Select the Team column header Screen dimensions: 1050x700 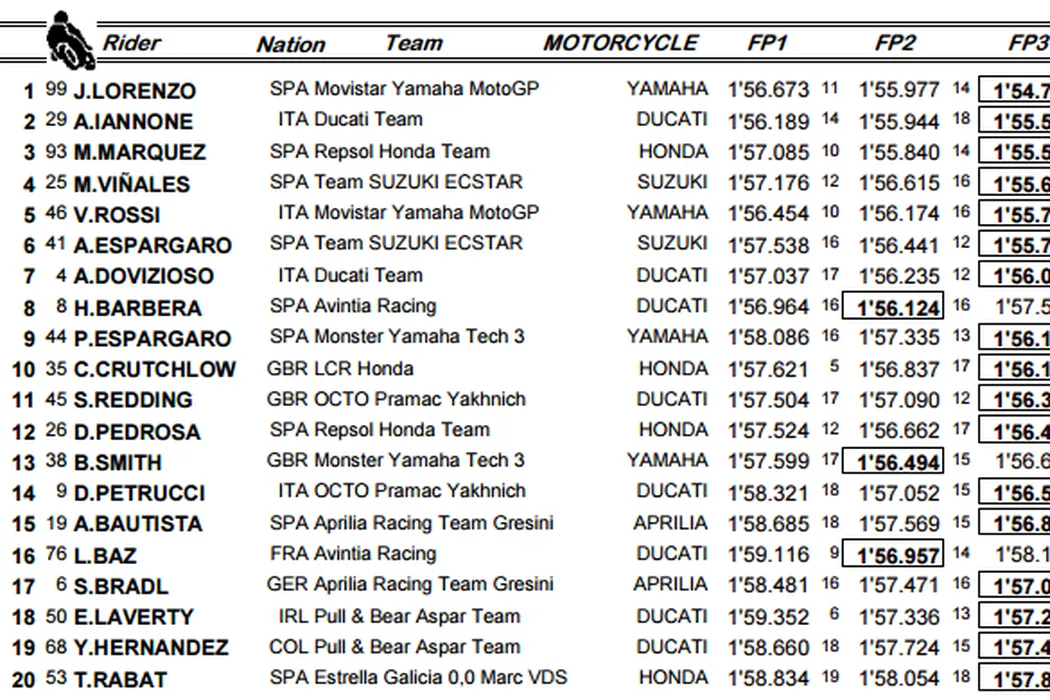pos(413,43)
